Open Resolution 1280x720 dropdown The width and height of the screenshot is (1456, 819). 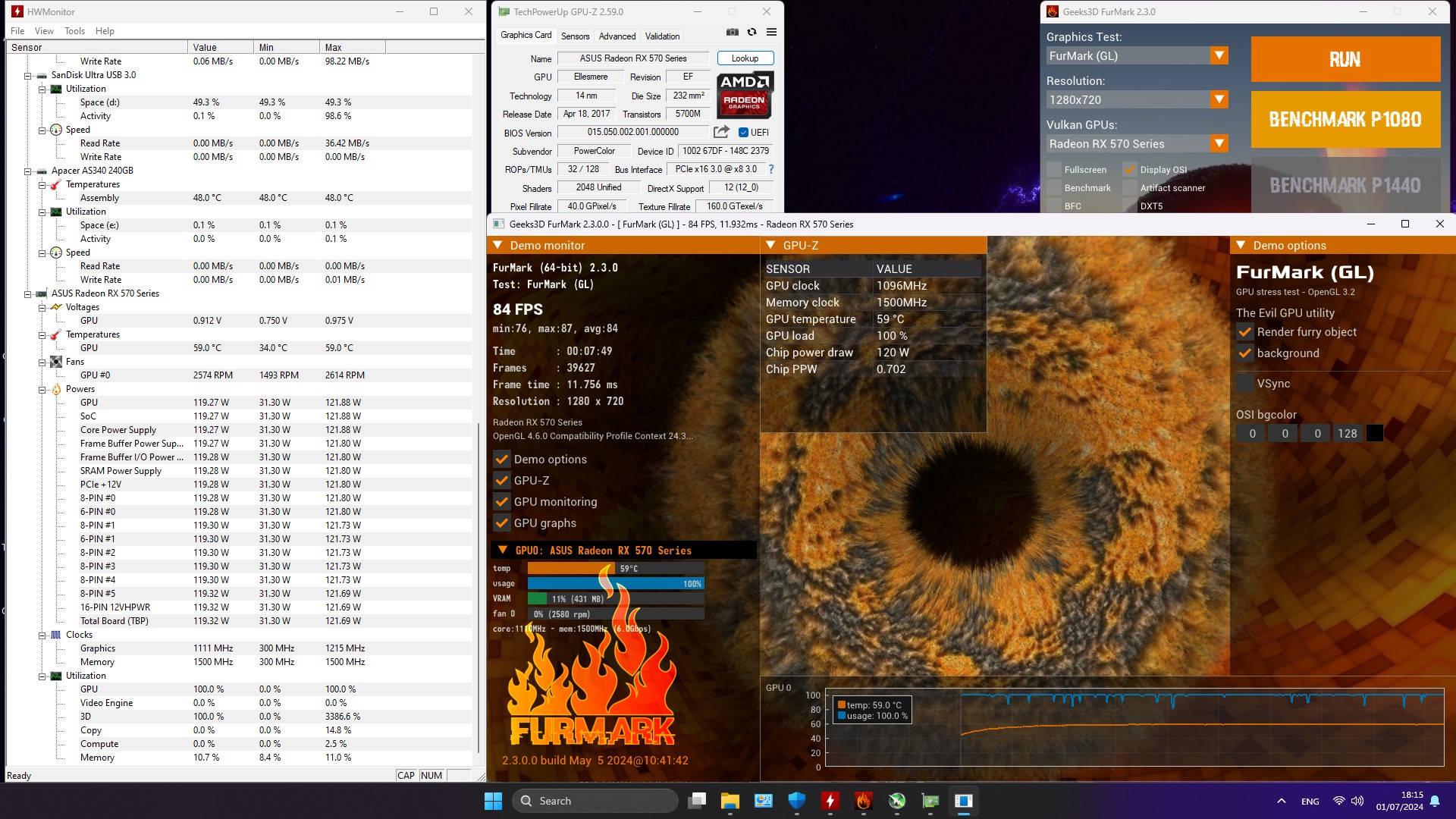1137,99
